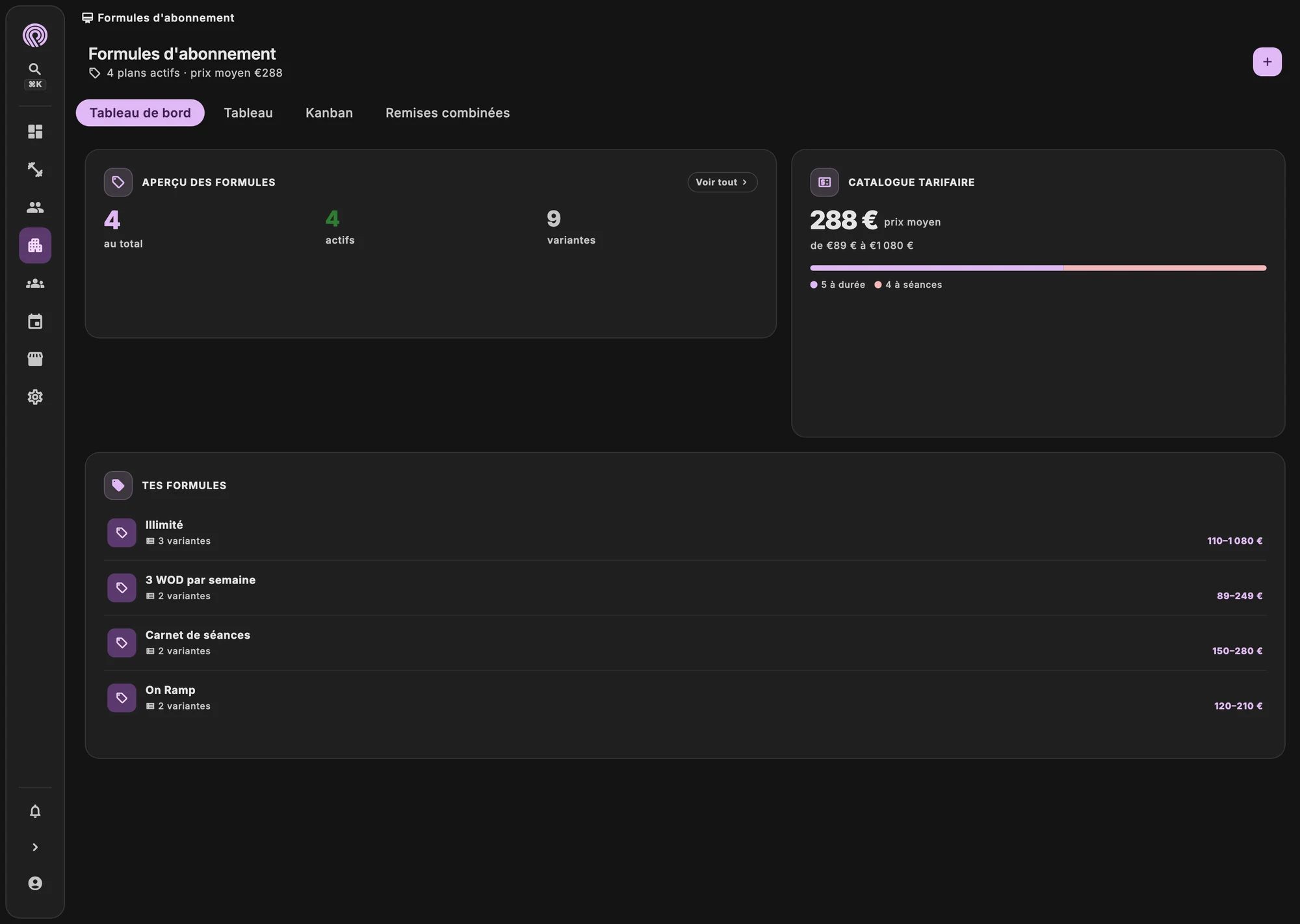Open the dumbbell workouts icon in sidebar
Image resolution: width=1300 pixels, height=924 pixels.
(x=35, y=170)
